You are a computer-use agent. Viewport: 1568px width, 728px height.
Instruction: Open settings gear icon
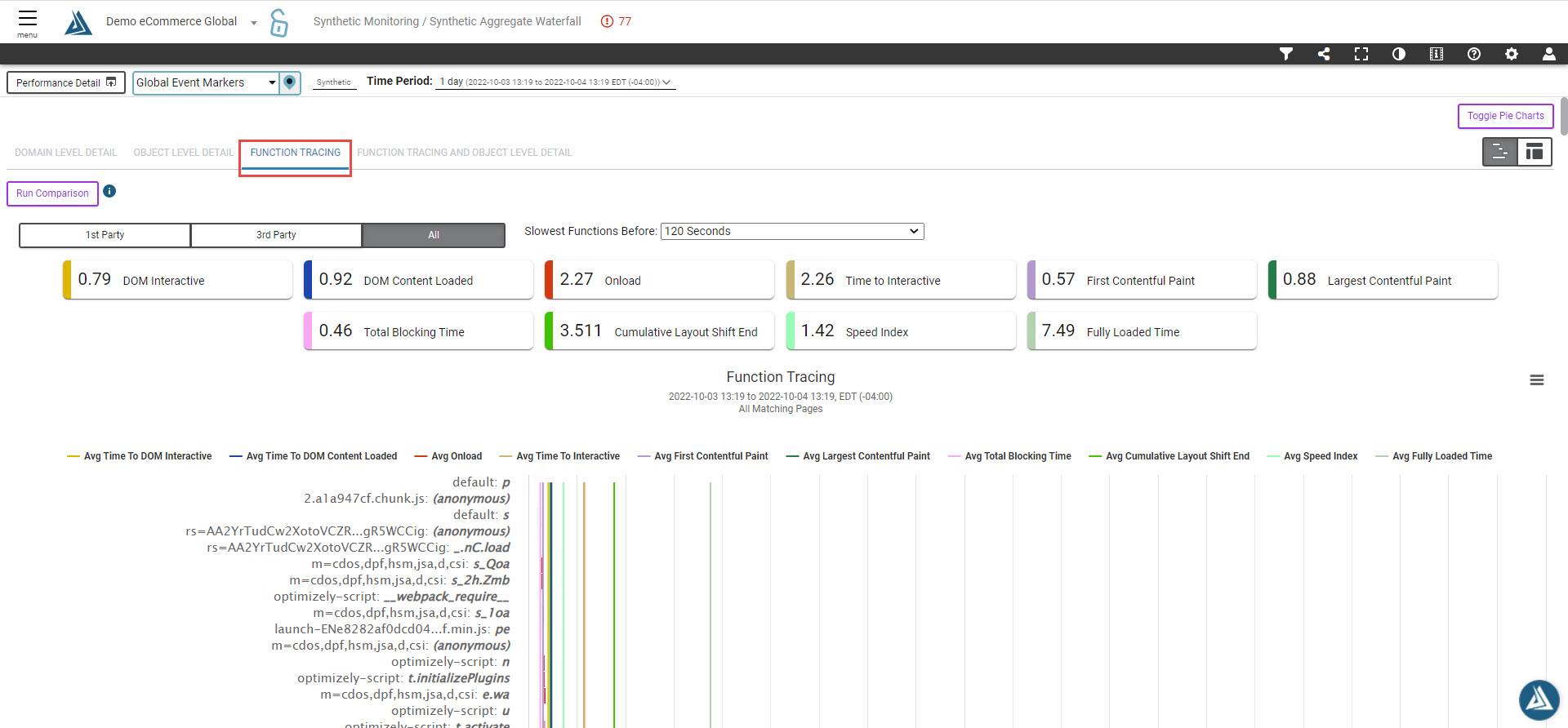pyautogui.click(x=1512, y=54)
